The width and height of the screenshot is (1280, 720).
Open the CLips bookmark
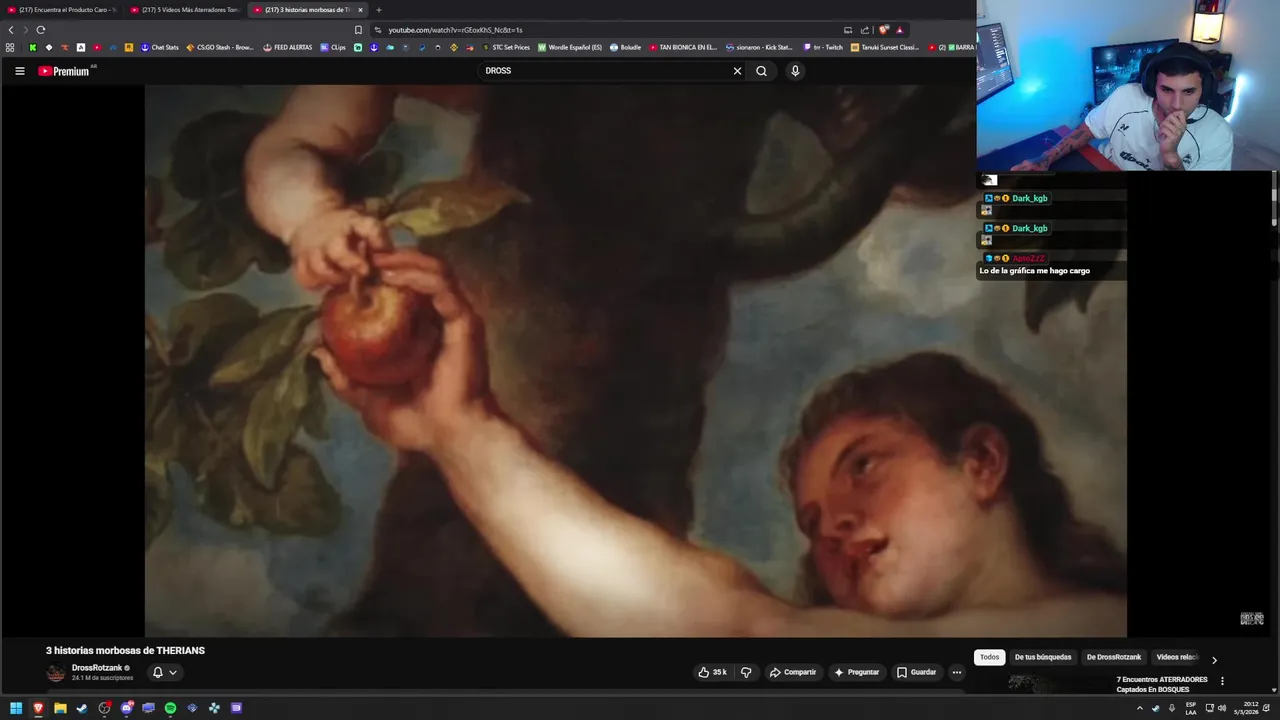pos(333,47)
